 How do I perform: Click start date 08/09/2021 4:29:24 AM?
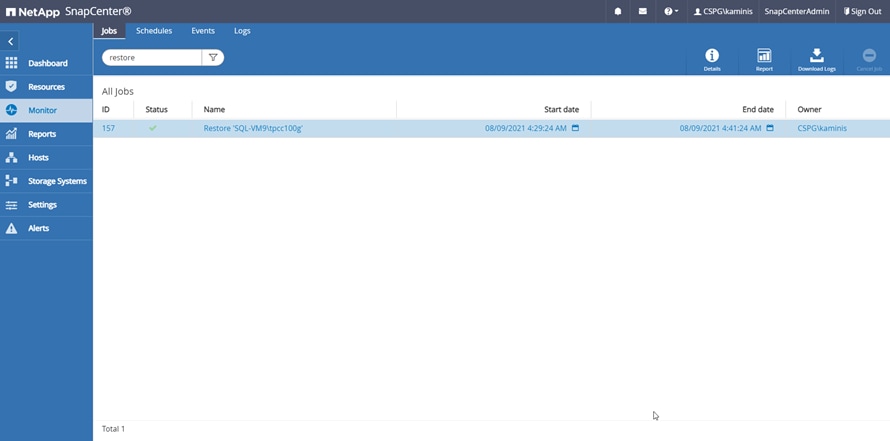(526, 128)
